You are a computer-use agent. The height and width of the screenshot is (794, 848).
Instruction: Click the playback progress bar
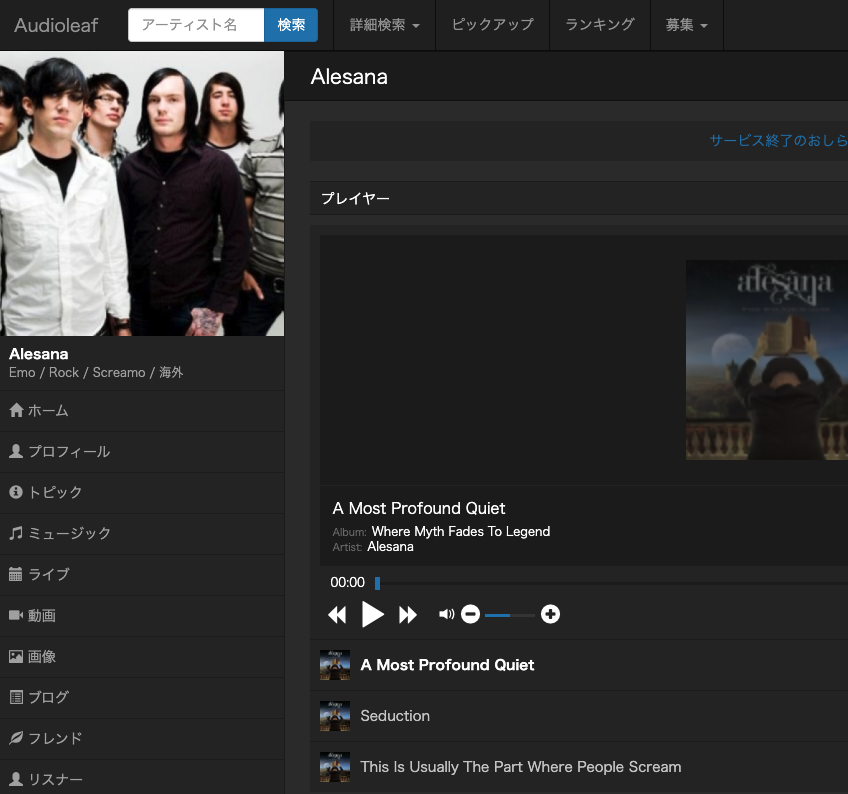[611, 583]
